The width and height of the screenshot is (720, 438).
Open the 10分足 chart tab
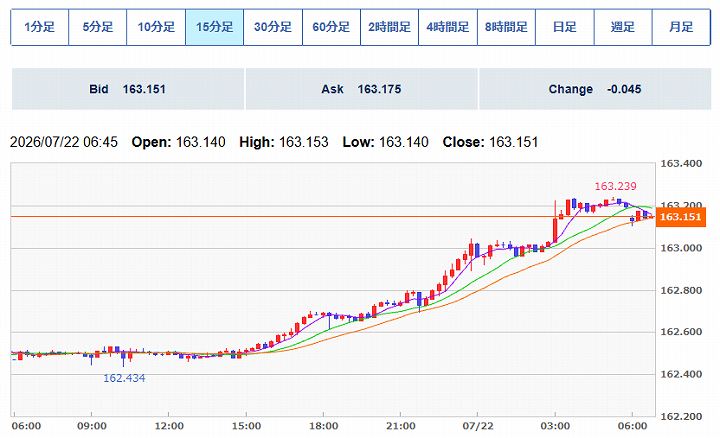coord(156,27)
